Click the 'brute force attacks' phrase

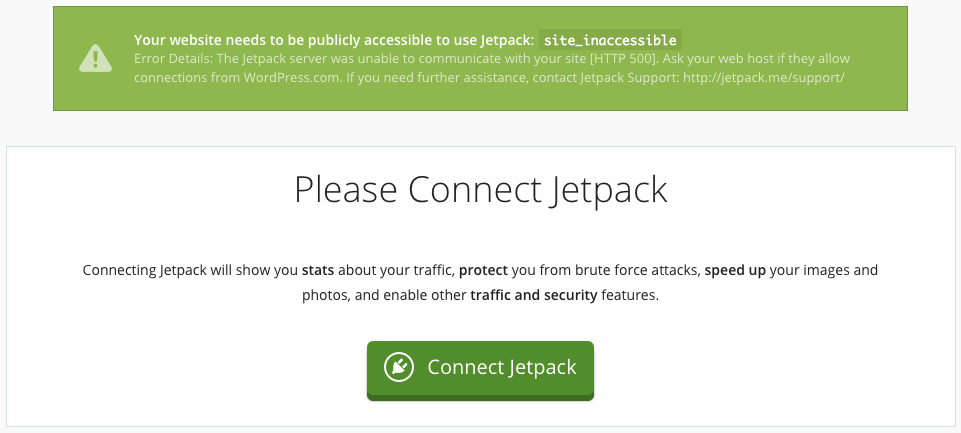pyautogui.click(x=643, y=270)
